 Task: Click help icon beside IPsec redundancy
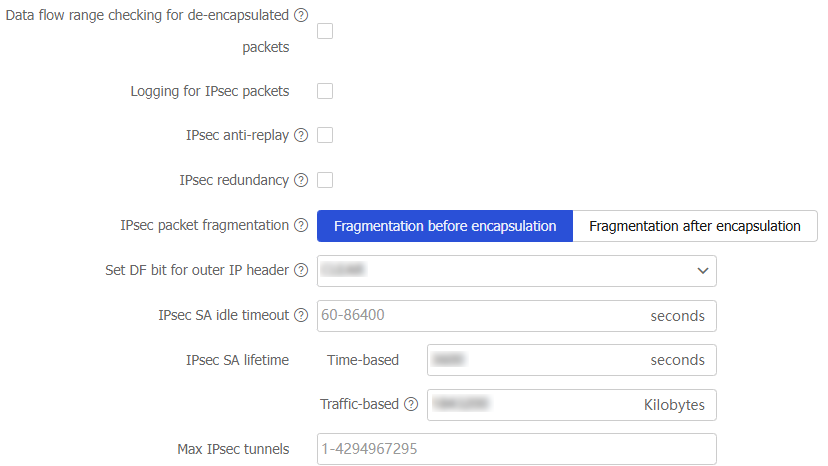pos(301,180)
